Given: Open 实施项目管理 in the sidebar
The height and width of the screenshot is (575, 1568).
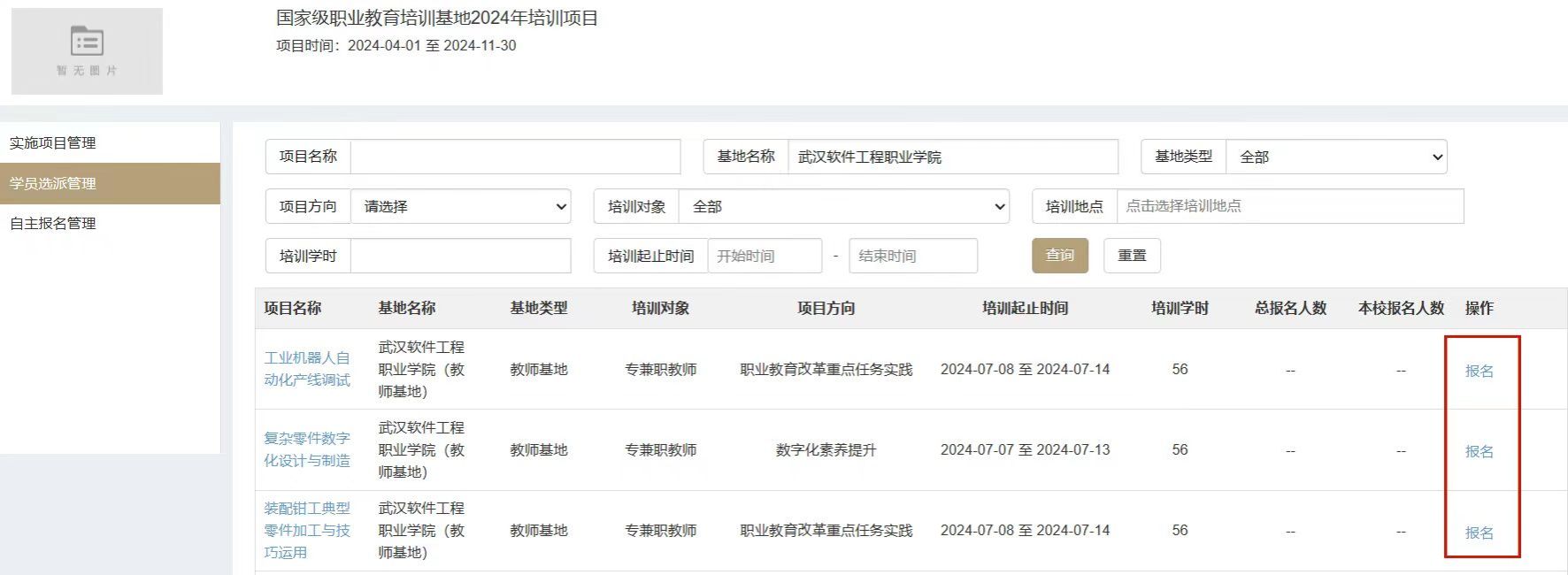Looking at the screenshot, I should pos(53,143).
